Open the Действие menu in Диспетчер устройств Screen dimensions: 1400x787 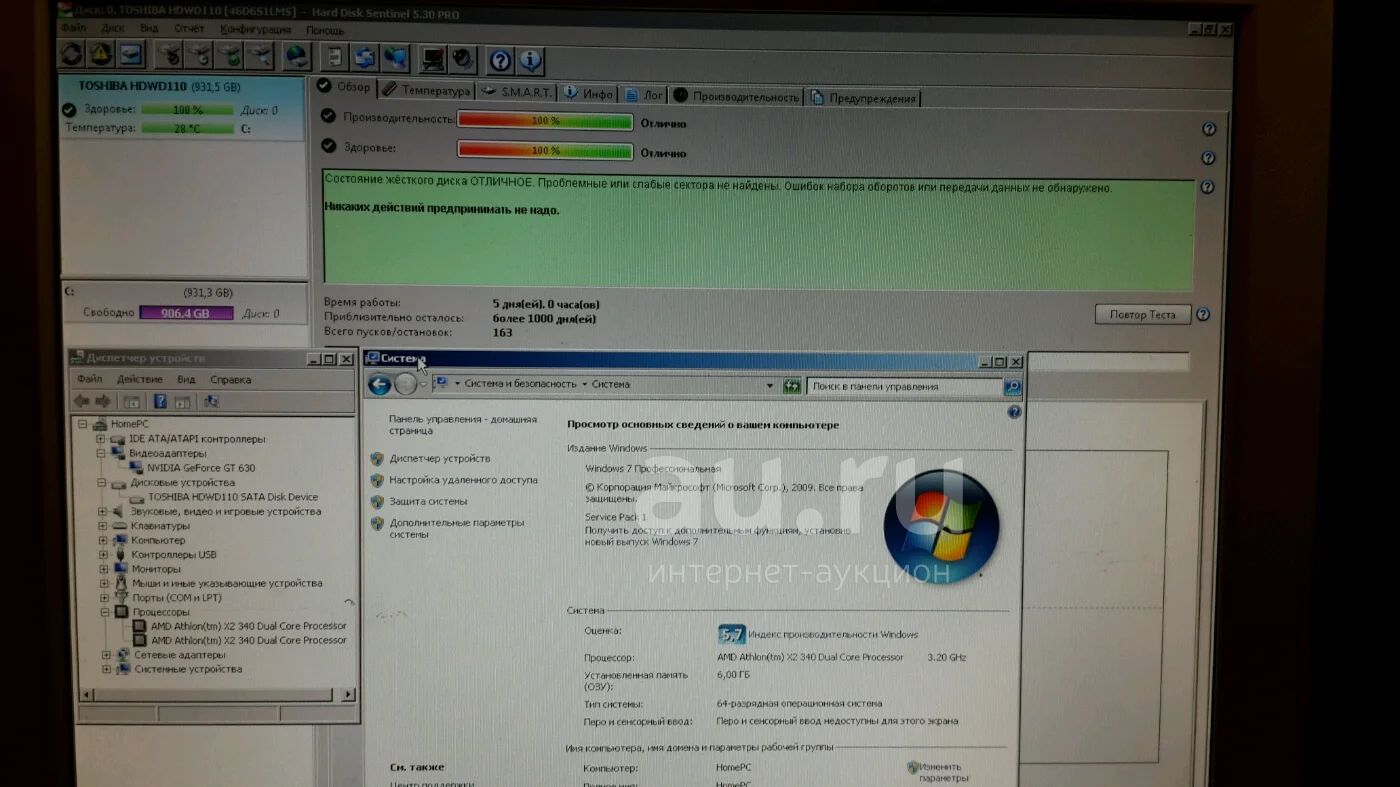[x=139, y=379]
